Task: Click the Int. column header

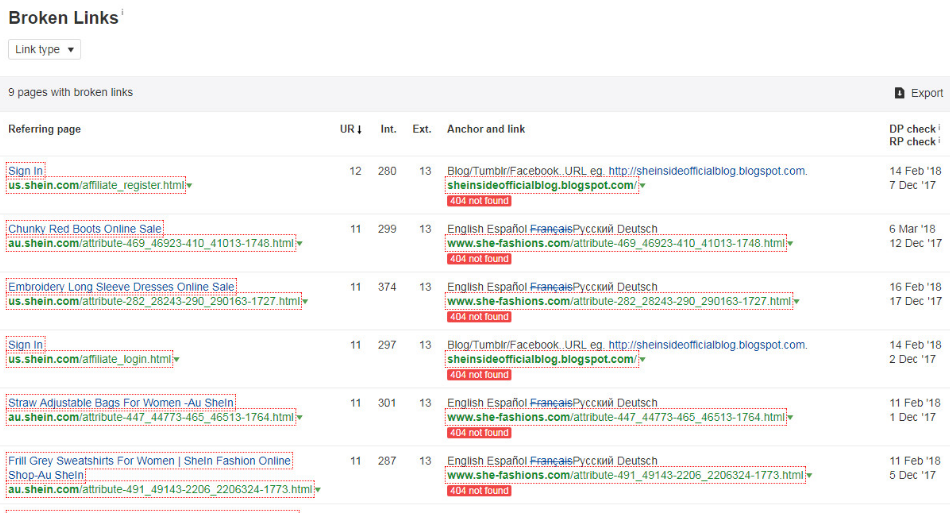Action: 388,129
